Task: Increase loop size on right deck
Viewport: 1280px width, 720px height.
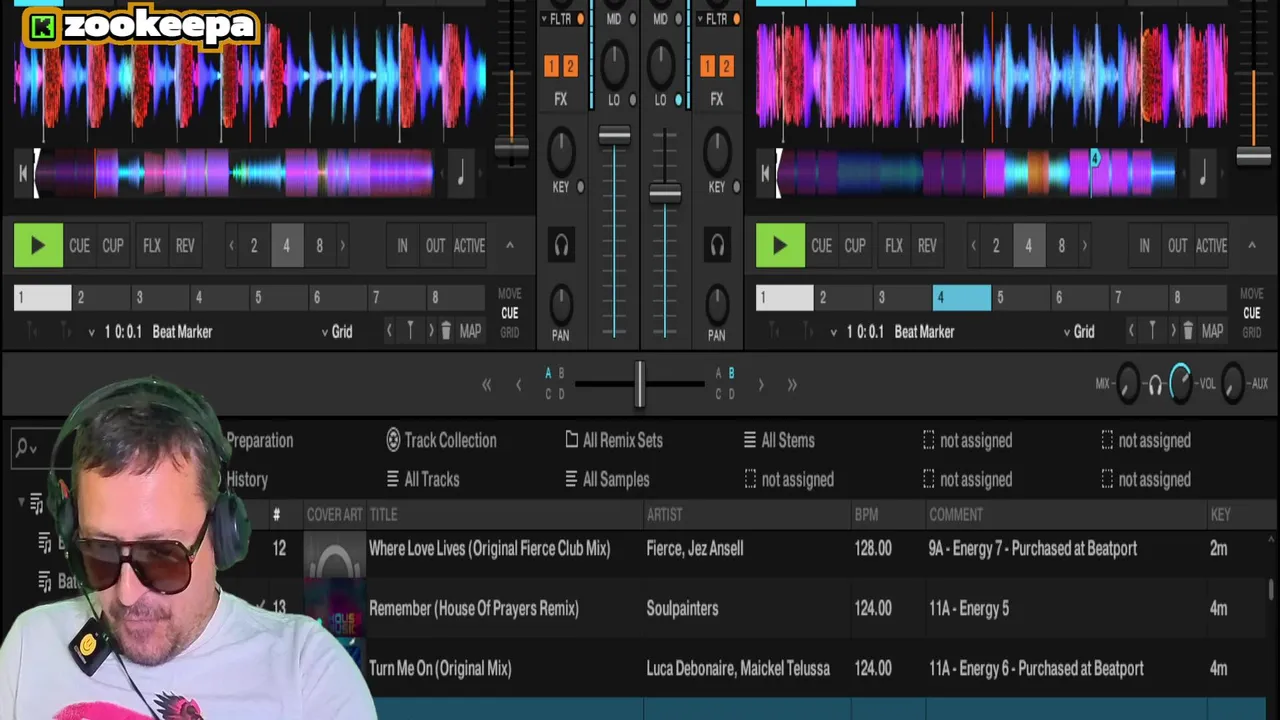Action: 1085,246
